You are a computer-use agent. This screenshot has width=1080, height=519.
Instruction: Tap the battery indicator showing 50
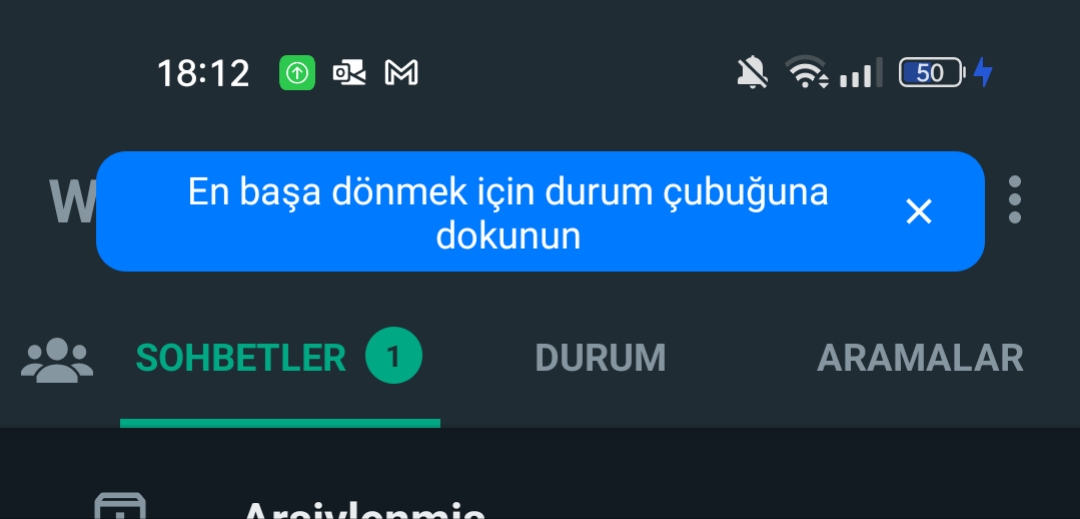click(x=931, y=72)
